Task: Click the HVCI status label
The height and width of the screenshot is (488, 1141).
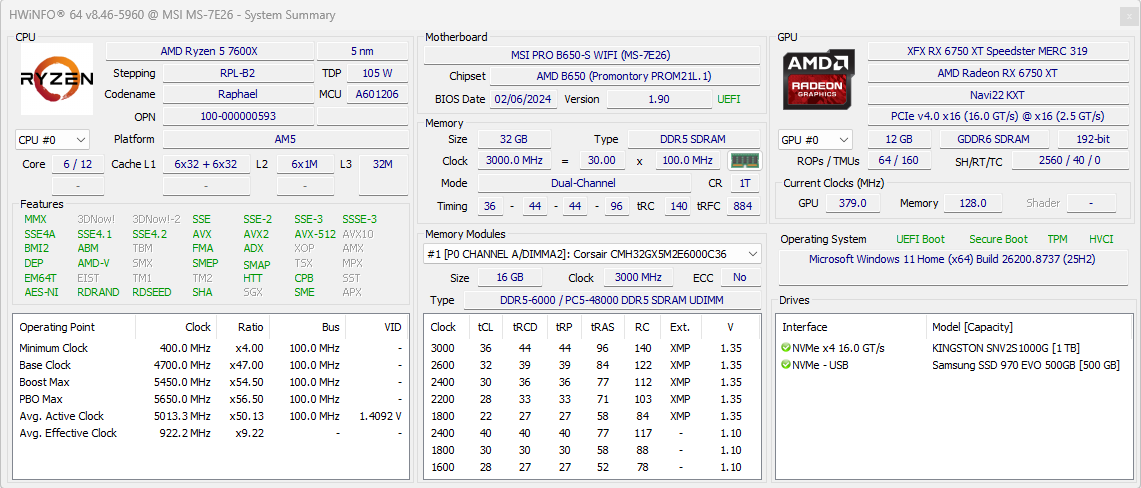Action: [1101, 239]
